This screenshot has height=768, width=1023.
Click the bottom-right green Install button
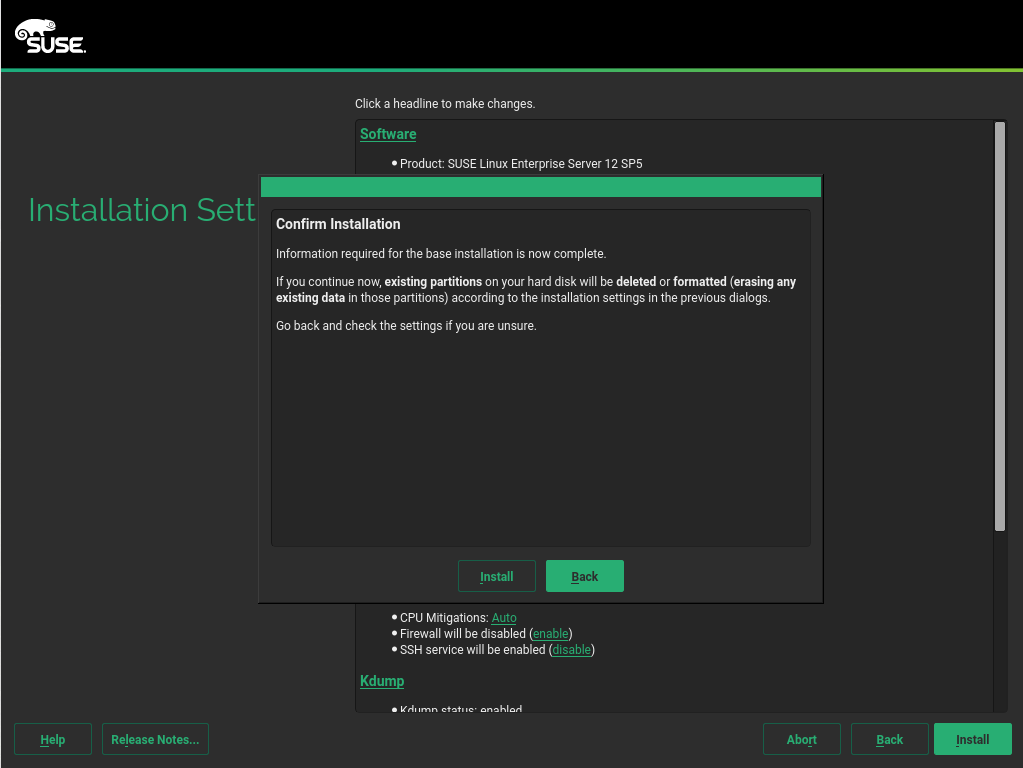pyautogui.click(x=972, y=740)
